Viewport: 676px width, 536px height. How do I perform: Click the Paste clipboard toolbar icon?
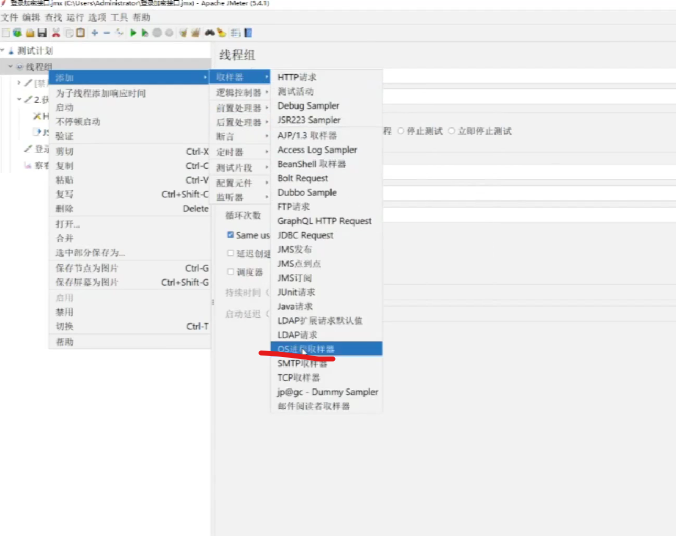tap(81, 33)
